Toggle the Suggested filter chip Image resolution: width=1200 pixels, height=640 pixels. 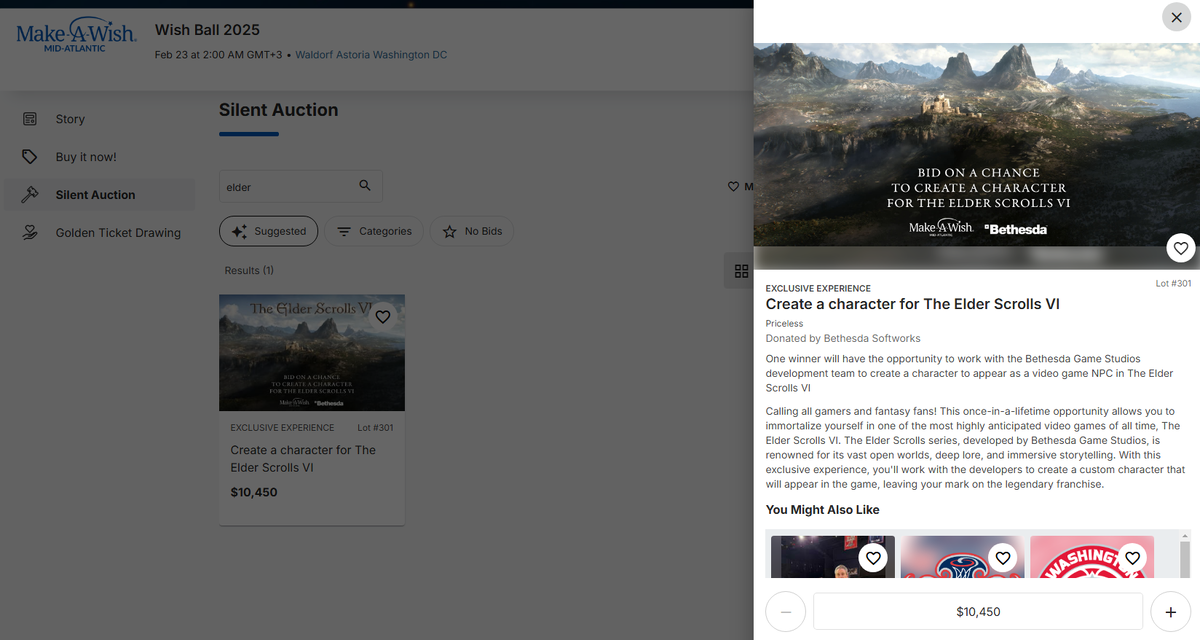pyautogui.click(x=269, y=231)
